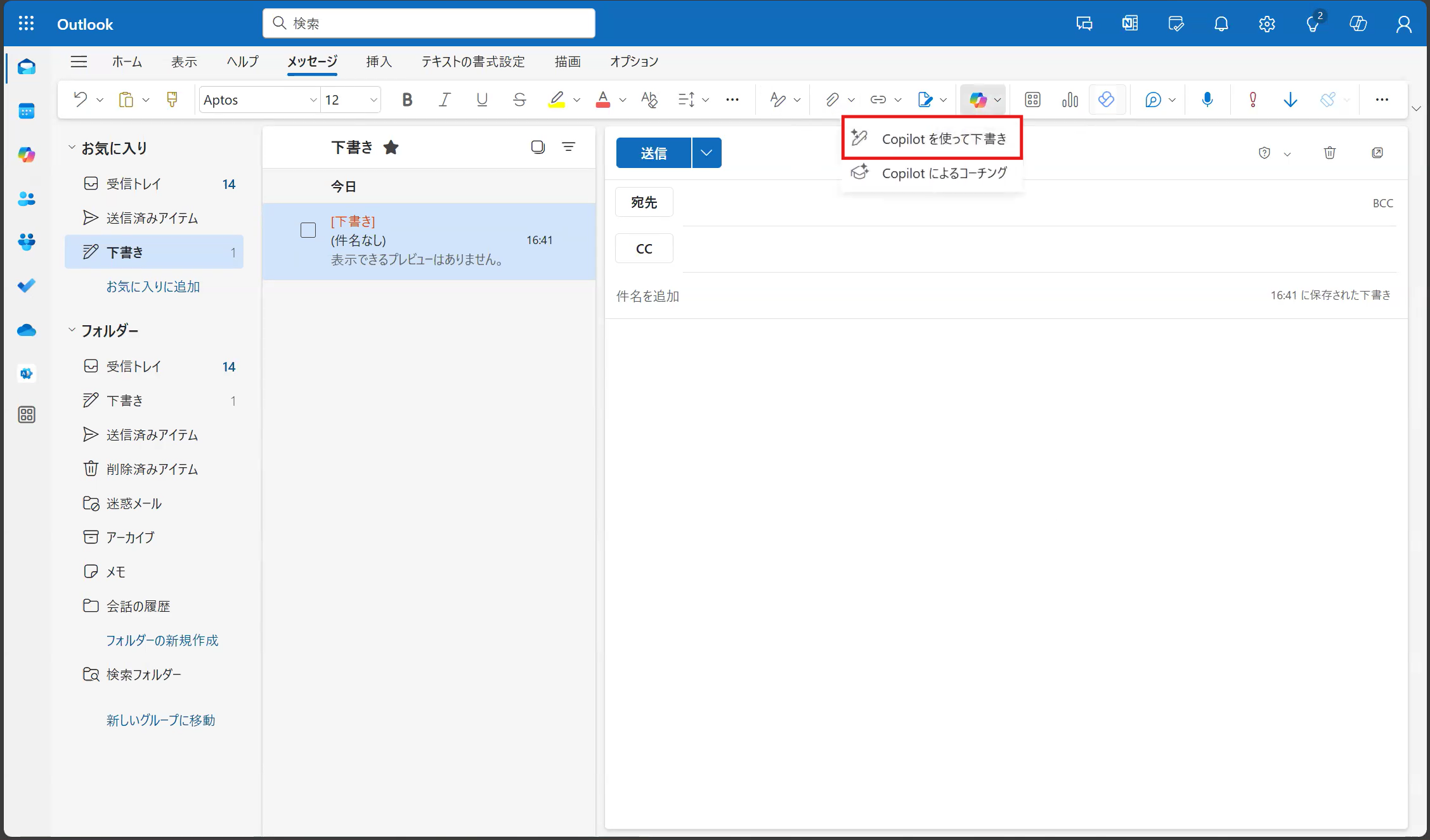
Task: Select checkbox for 件名なし draft
Action: (x=308, y=230)
